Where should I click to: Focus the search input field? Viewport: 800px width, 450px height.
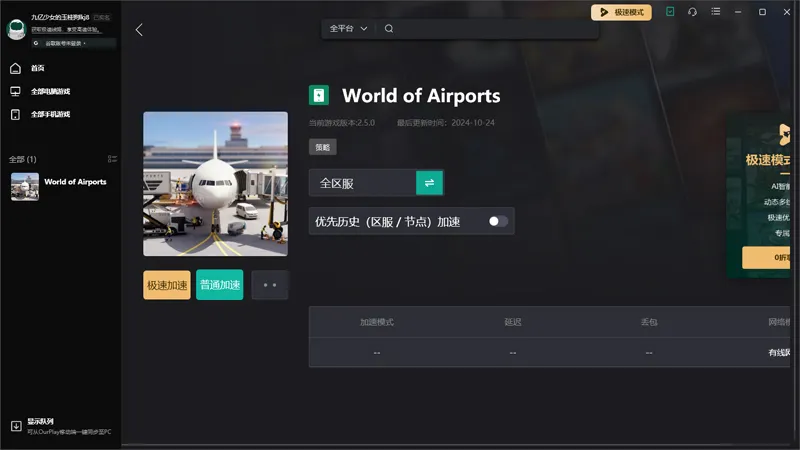pos(492,29)
